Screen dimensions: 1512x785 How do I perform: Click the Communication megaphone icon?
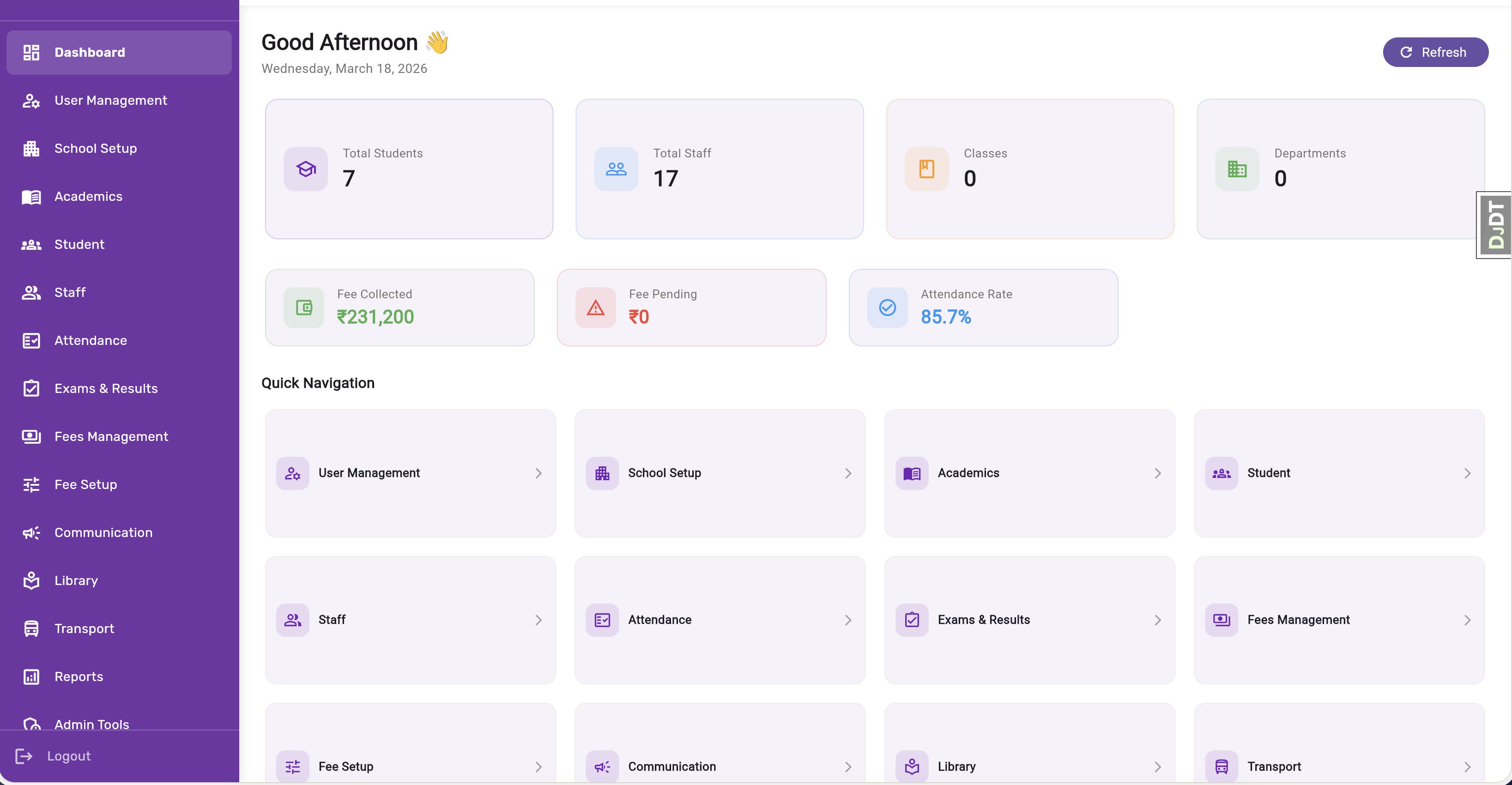pos(31,533)
